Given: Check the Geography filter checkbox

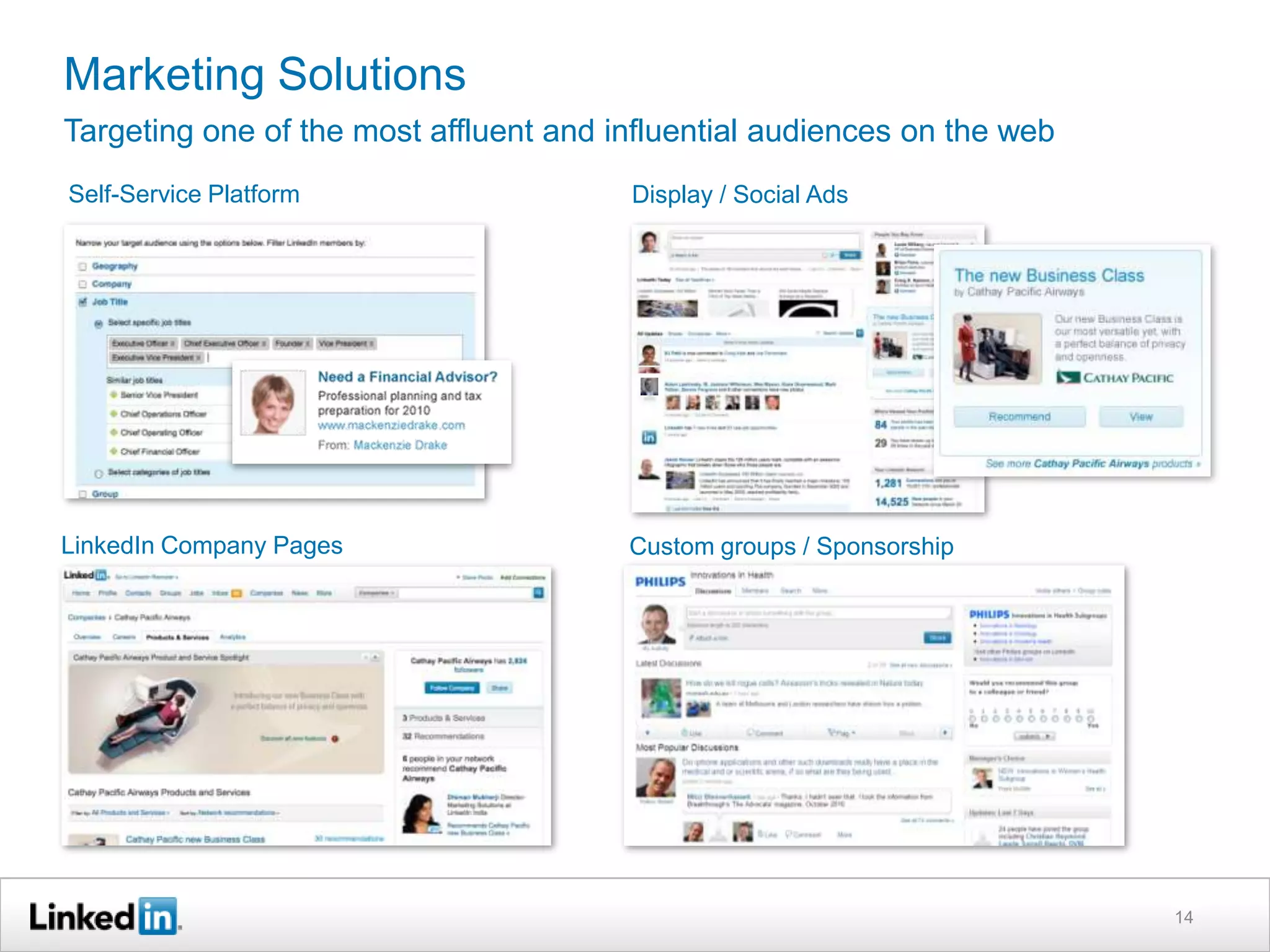Looking at the screenshot, I should tap(82, 267).
